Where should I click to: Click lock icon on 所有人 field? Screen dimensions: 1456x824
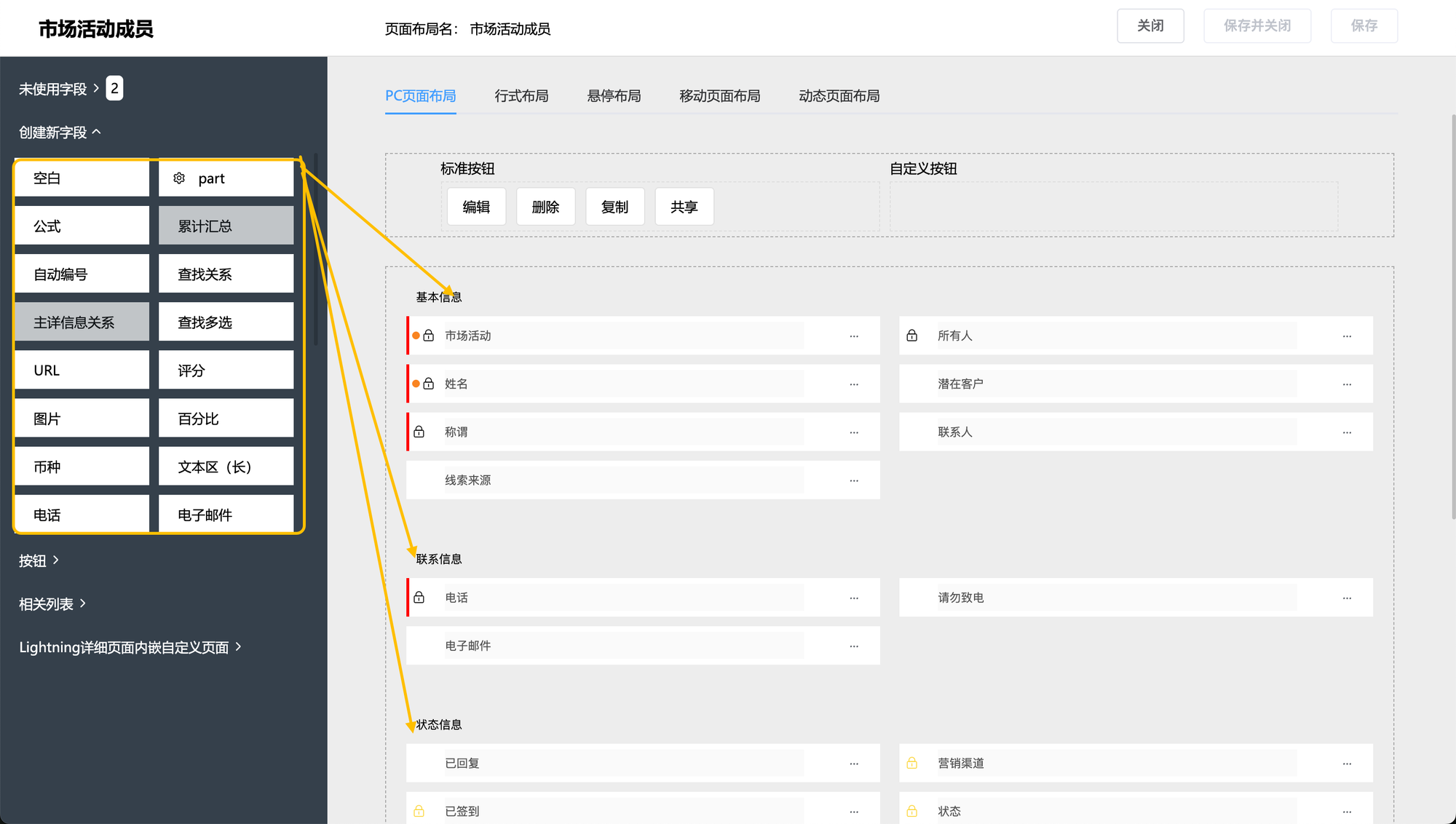point(911,336)
